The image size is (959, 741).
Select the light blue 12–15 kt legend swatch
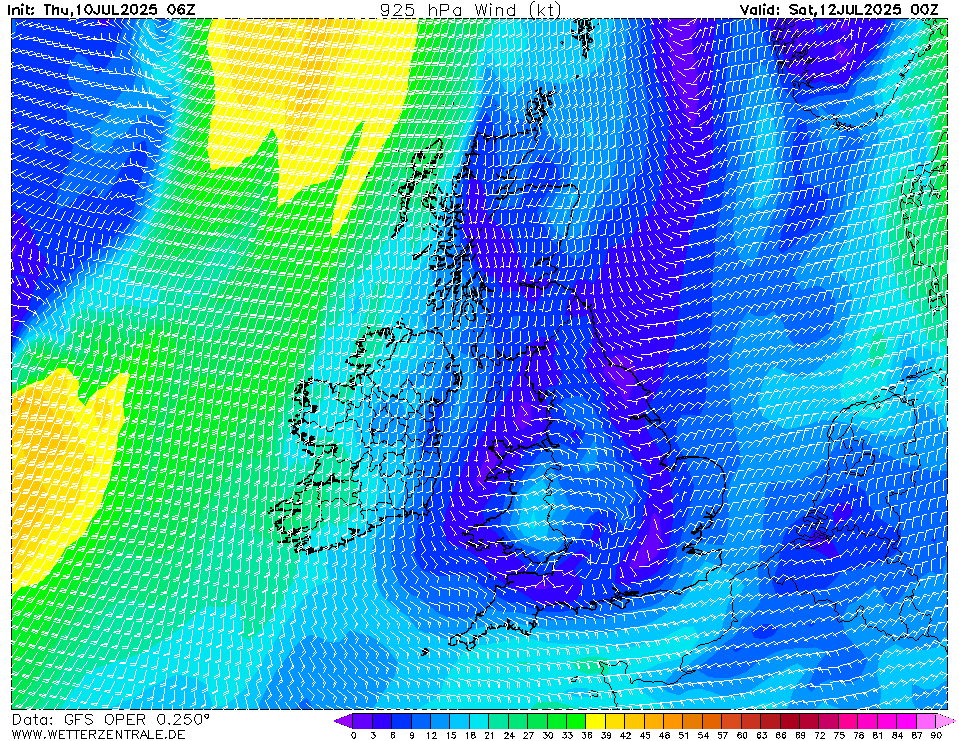coord(441,721)
